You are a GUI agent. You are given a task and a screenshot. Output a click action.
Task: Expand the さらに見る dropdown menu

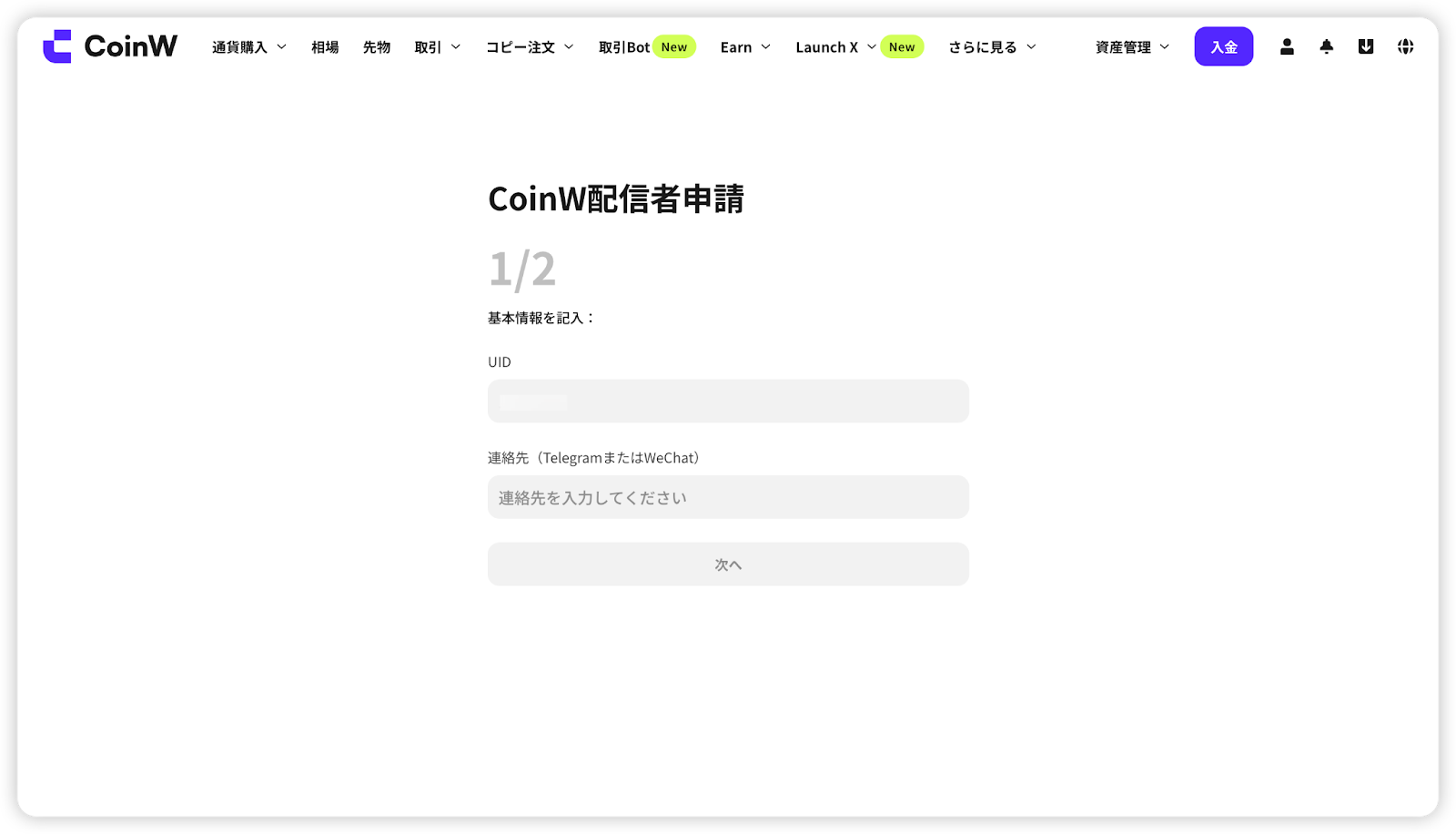pos(992,47)
